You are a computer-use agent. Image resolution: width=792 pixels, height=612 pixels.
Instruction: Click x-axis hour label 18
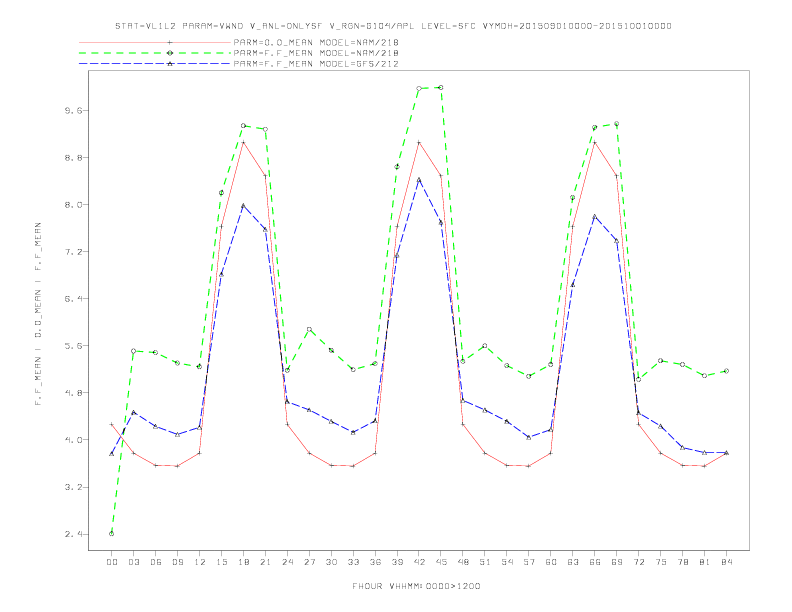(x=243, y=562)
